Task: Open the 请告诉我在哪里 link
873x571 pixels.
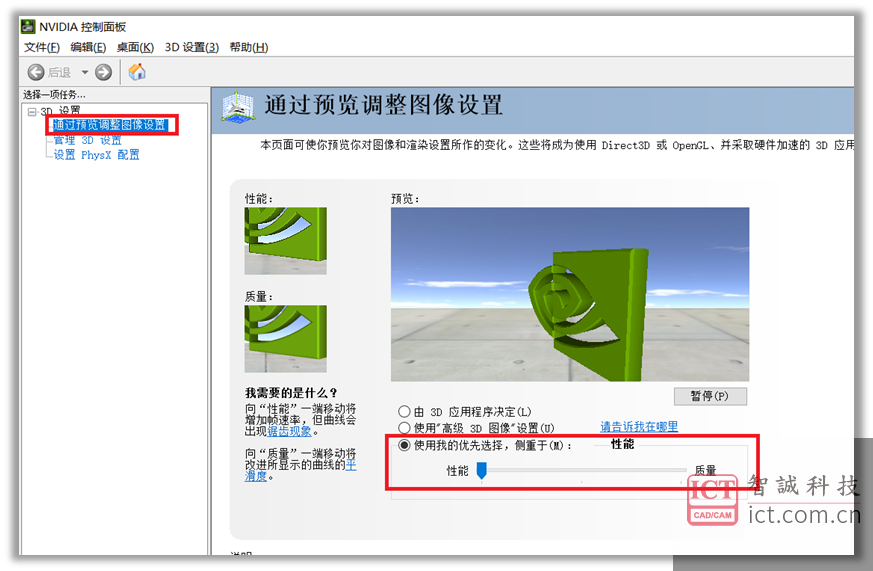Action: pos(639,427)
